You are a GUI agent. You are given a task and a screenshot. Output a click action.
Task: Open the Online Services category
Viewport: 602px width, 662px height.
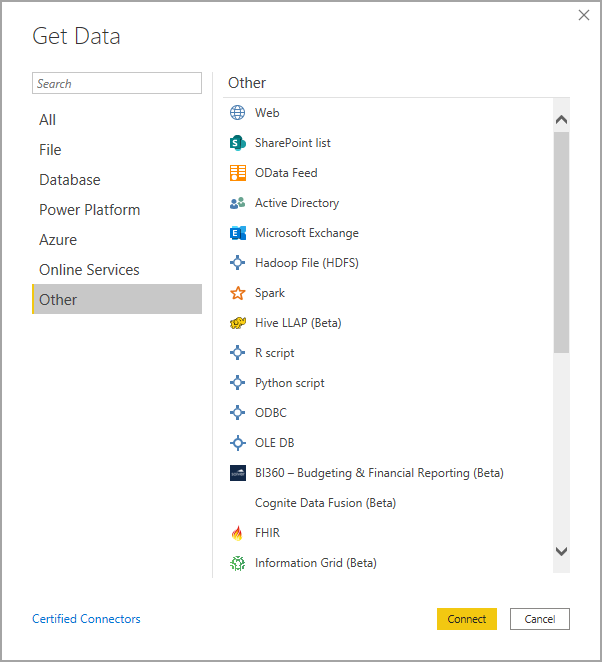coord(89,270)
